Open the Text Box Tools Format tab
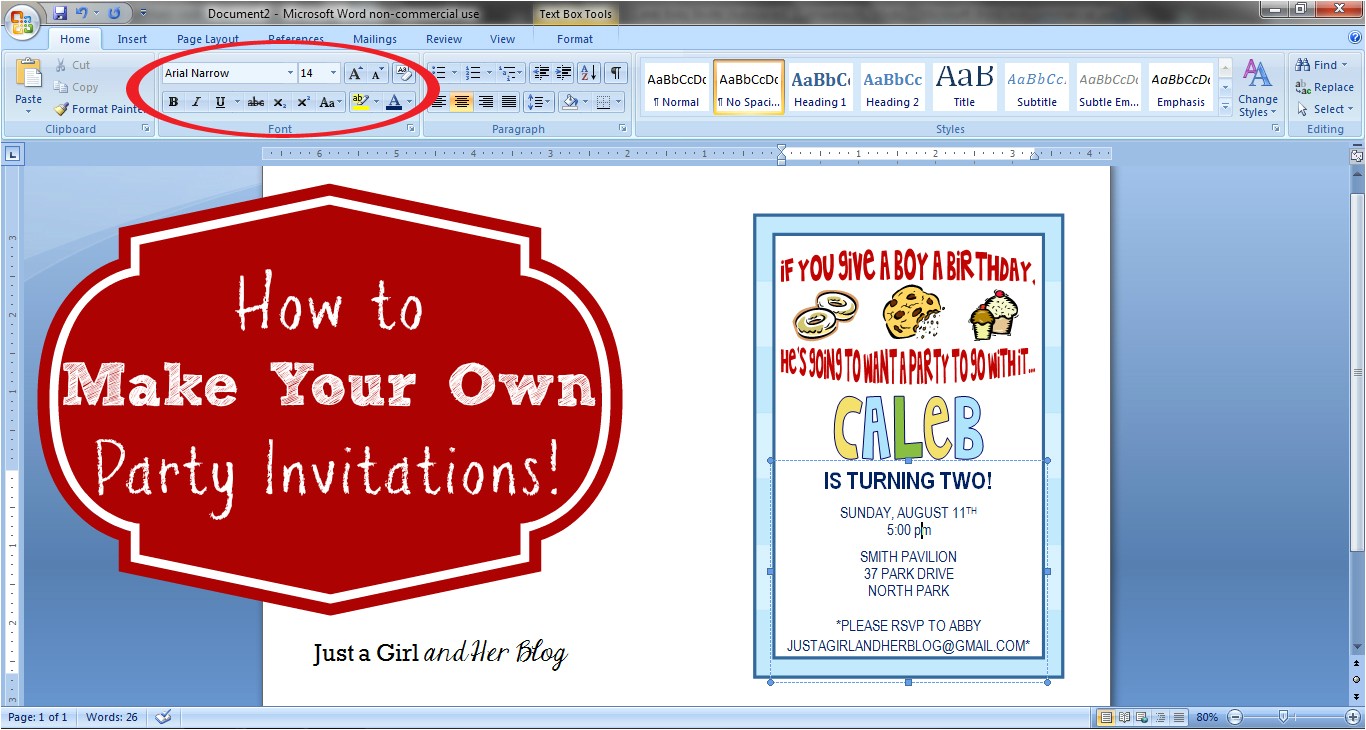 575,39
